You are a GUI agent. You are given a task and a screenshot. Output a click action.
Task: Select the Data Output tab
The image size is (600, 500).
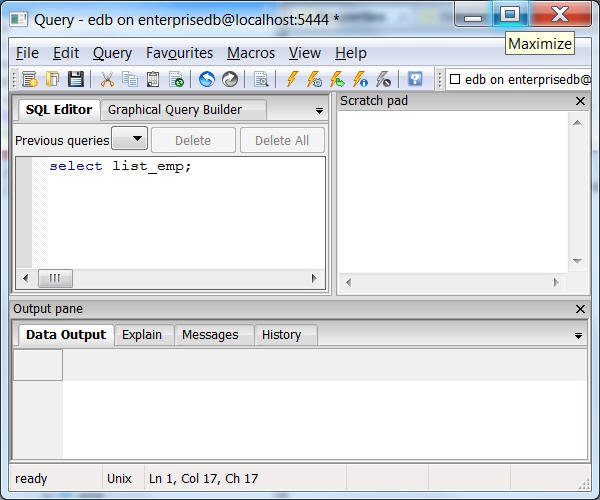click(x=66, y=335)
